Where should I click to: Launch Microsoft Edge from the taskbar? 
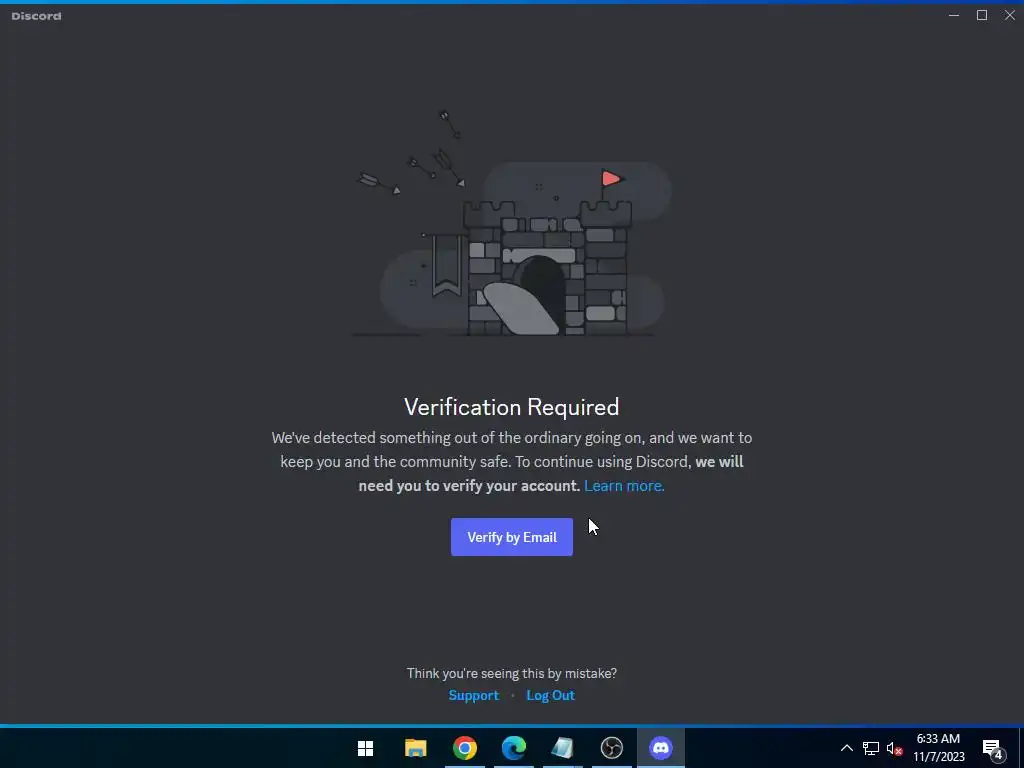[514, 748]
